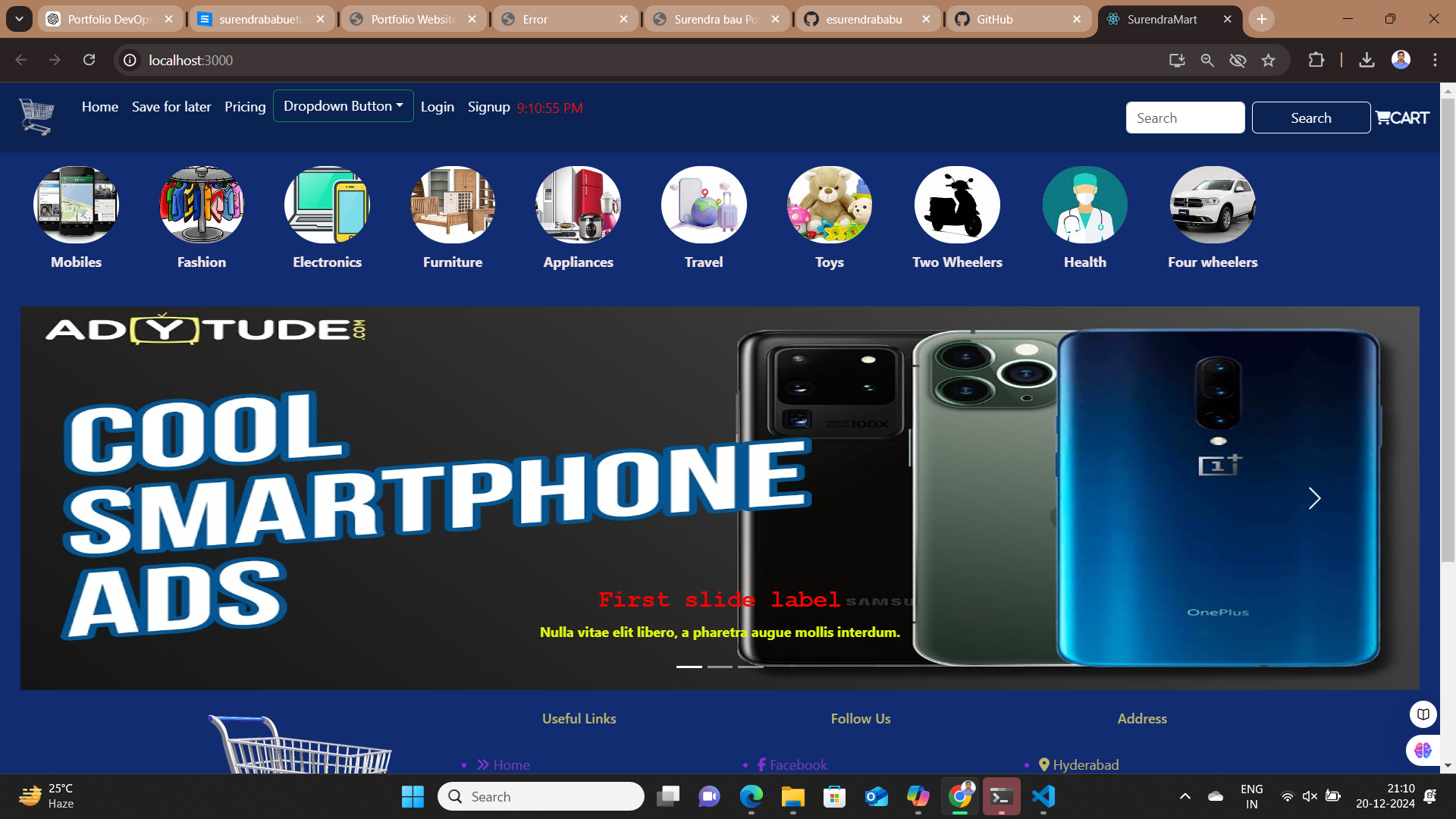Screen dimensions: 1456x819
Task: Open File Explorer from taskbar
Action: coord(792,796)
